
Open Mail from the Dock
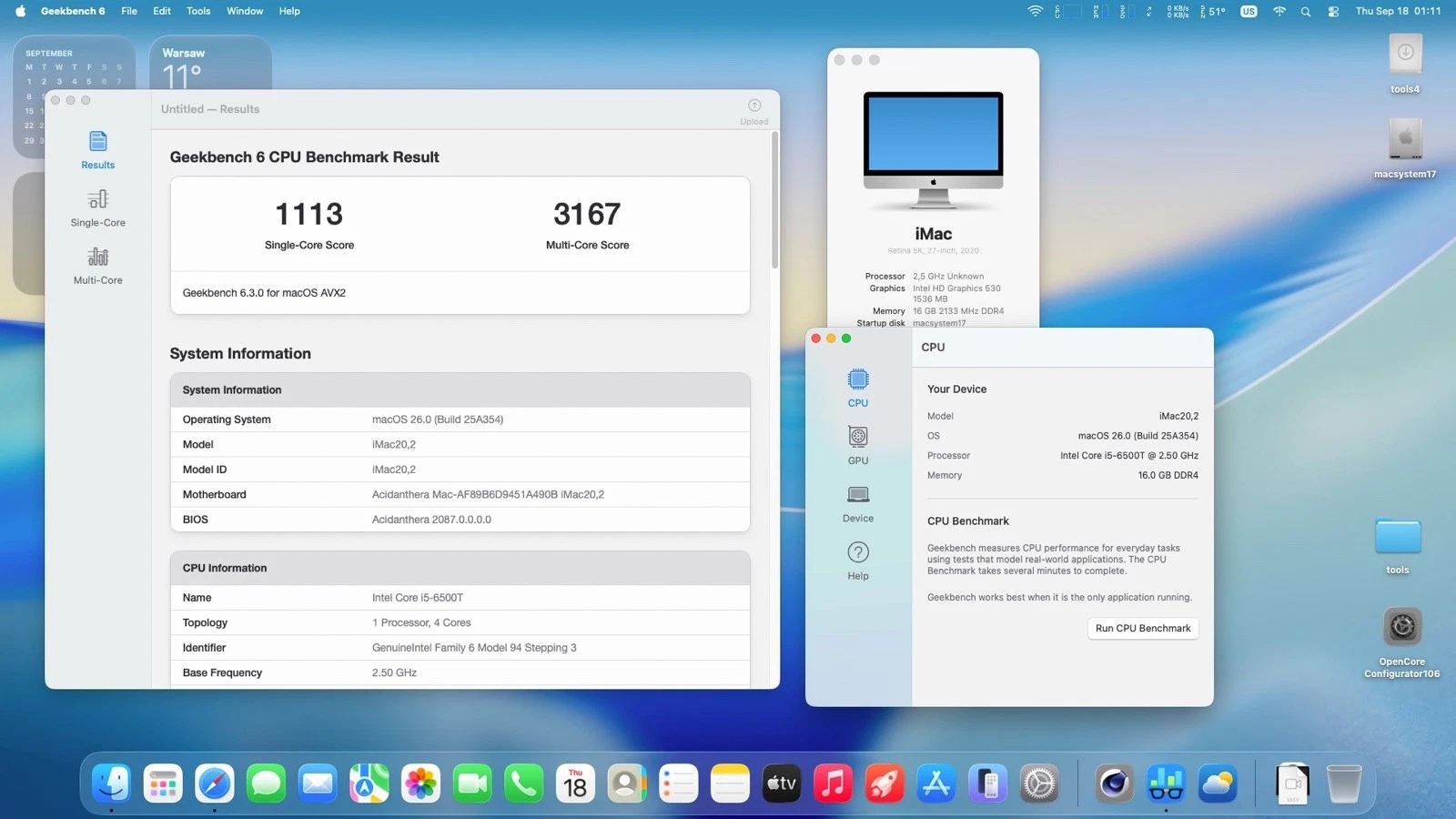point(318,783)
